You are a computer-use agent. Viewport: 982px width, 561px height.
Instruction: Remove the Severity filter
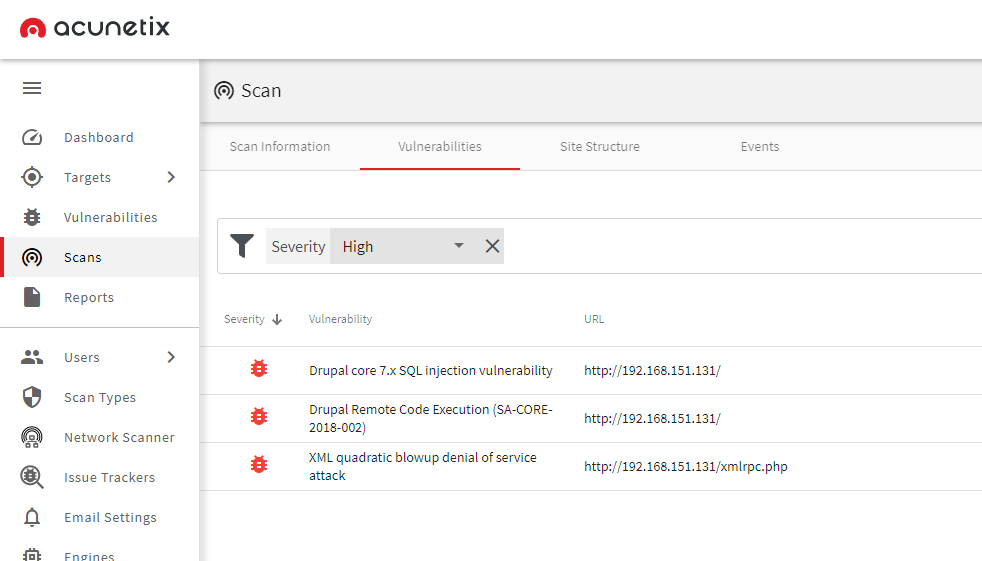(x=492, y=246)
